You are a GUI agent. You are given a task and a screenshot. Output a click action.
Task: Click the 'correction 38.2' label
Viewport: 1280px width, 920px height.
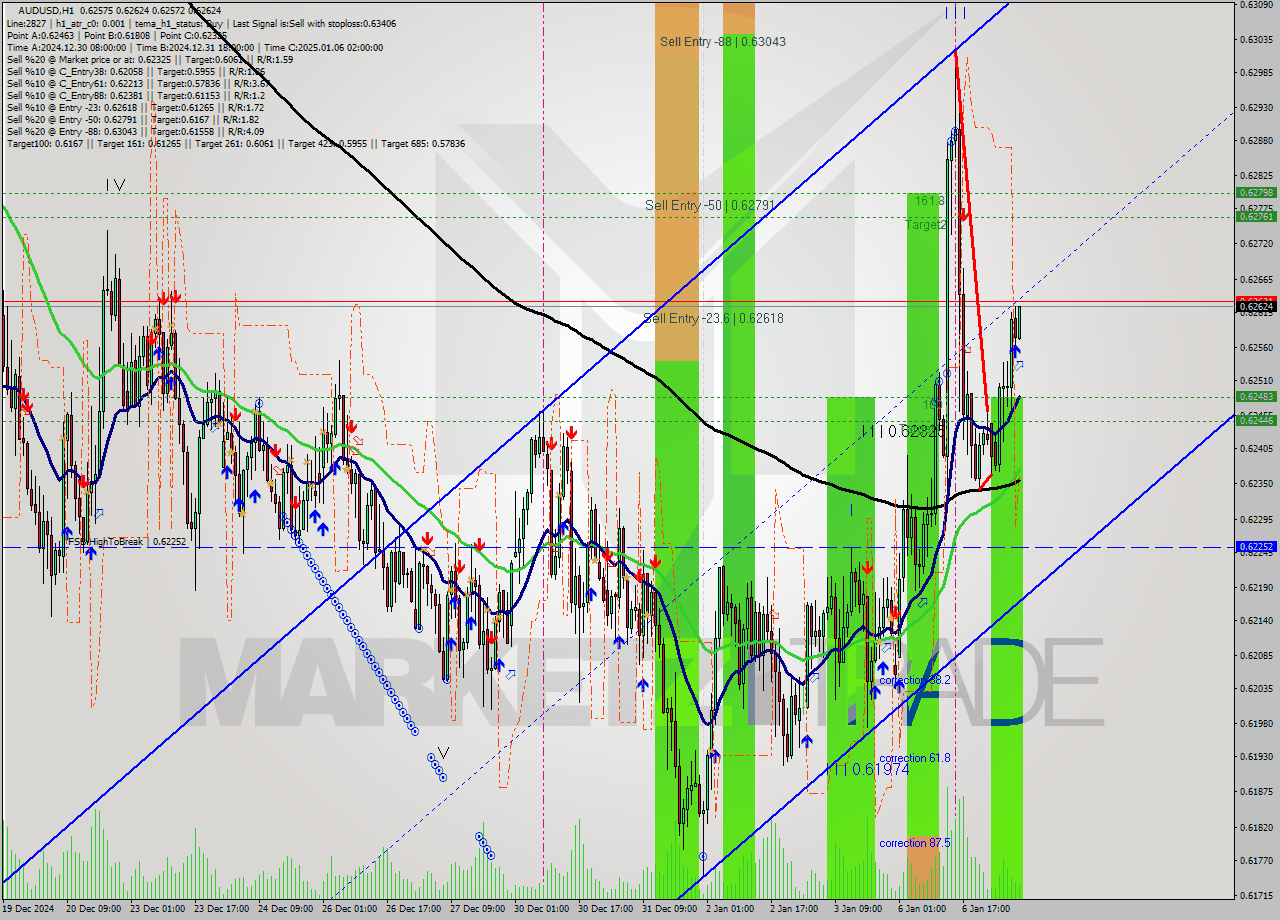(914, 680)
